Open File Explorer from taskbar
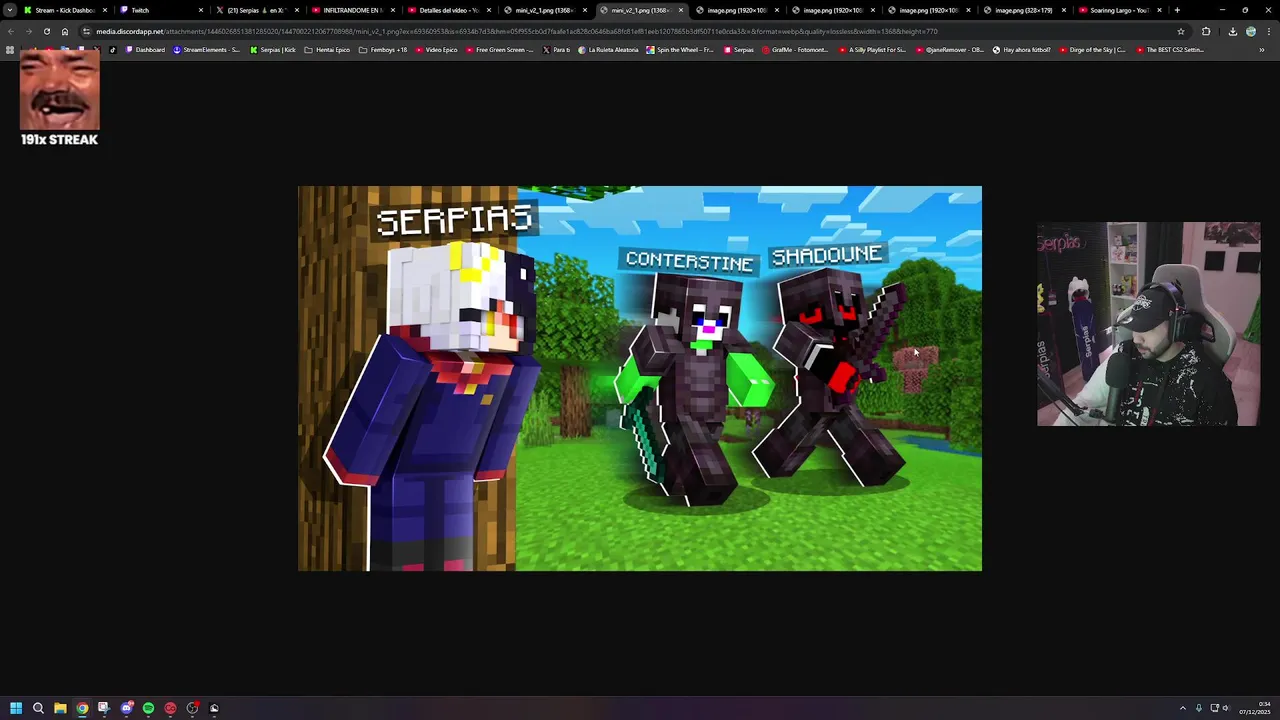The width and height of the screenshot is (1280, 720). pos(60,708)
